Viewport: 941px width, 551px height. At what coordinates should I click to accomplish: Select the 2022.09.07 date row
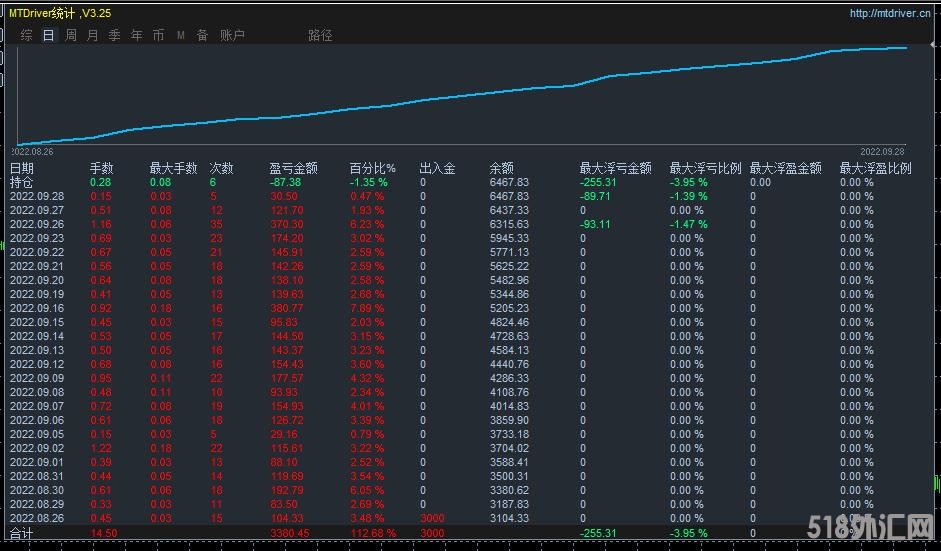pyautogui.click(x=37, y=406)
